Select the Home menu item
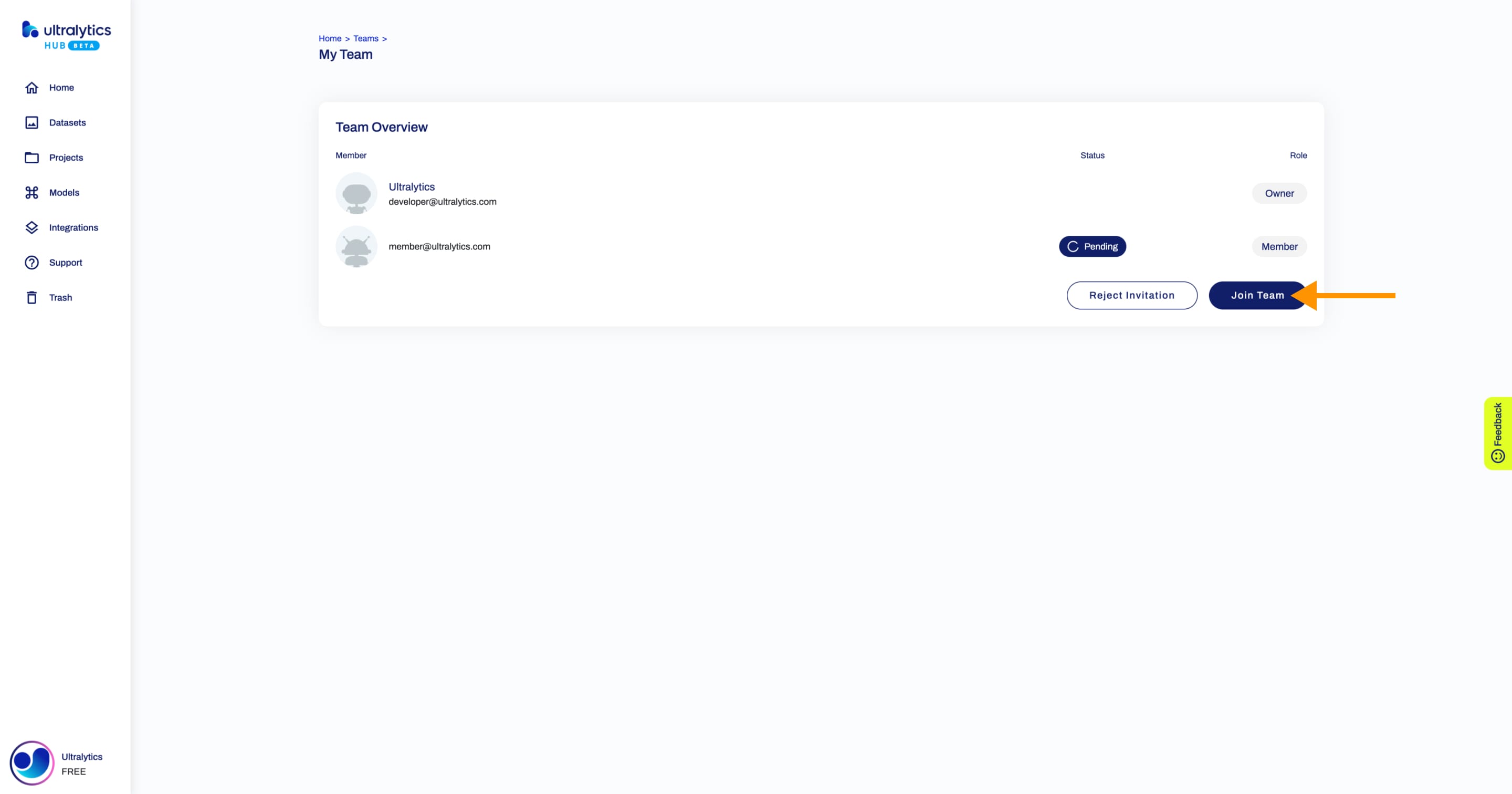1512x794 pixels. tap(61, 87)
